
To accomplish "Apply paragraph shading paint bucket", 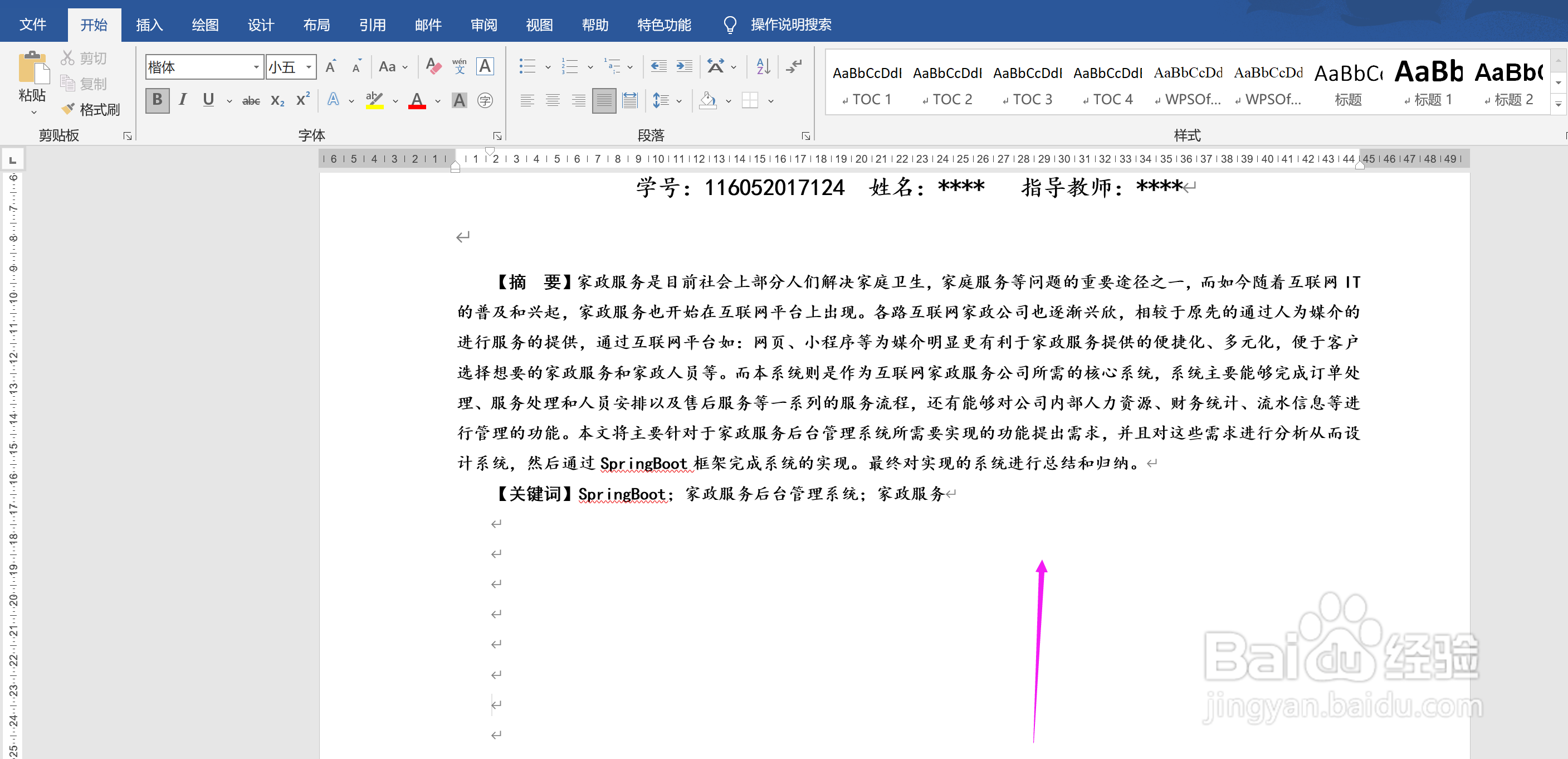I will click(708, 100).
